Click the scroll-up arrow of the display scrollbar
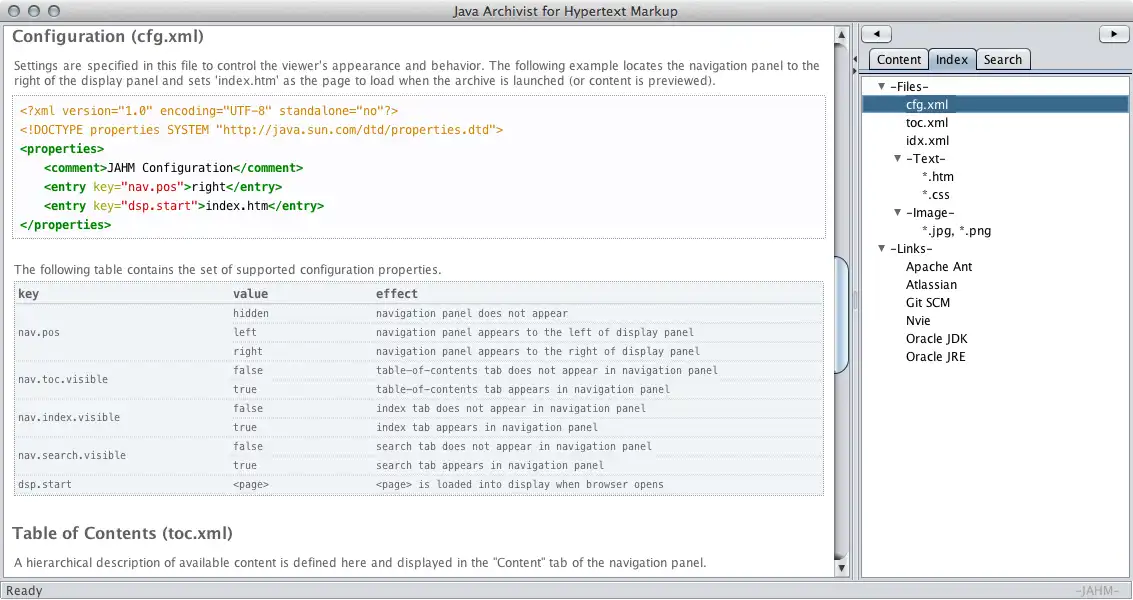Screen dimensions: 1133x600 (x=842, y=33)
